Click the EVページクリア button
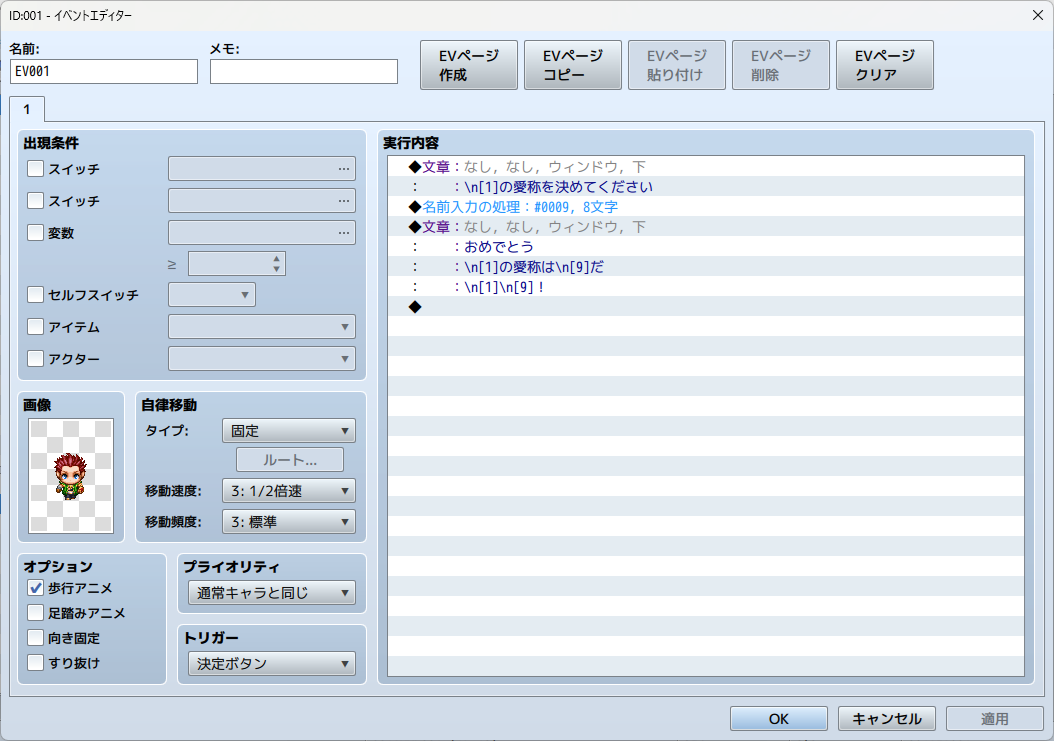Screen dimensions: 1054x741 884,65
